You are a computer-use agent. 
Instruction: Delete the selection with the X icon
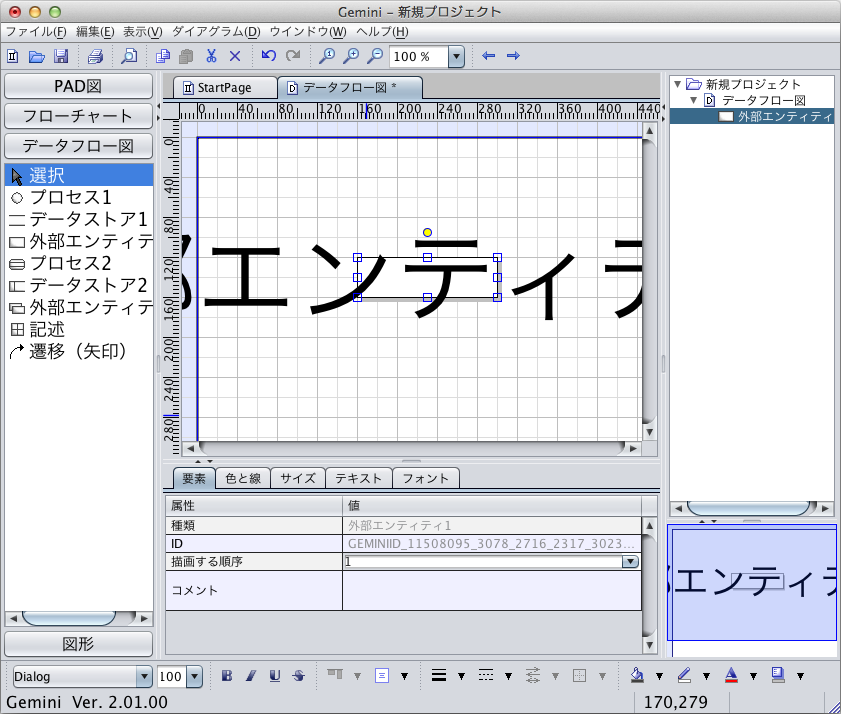[235, 56]
